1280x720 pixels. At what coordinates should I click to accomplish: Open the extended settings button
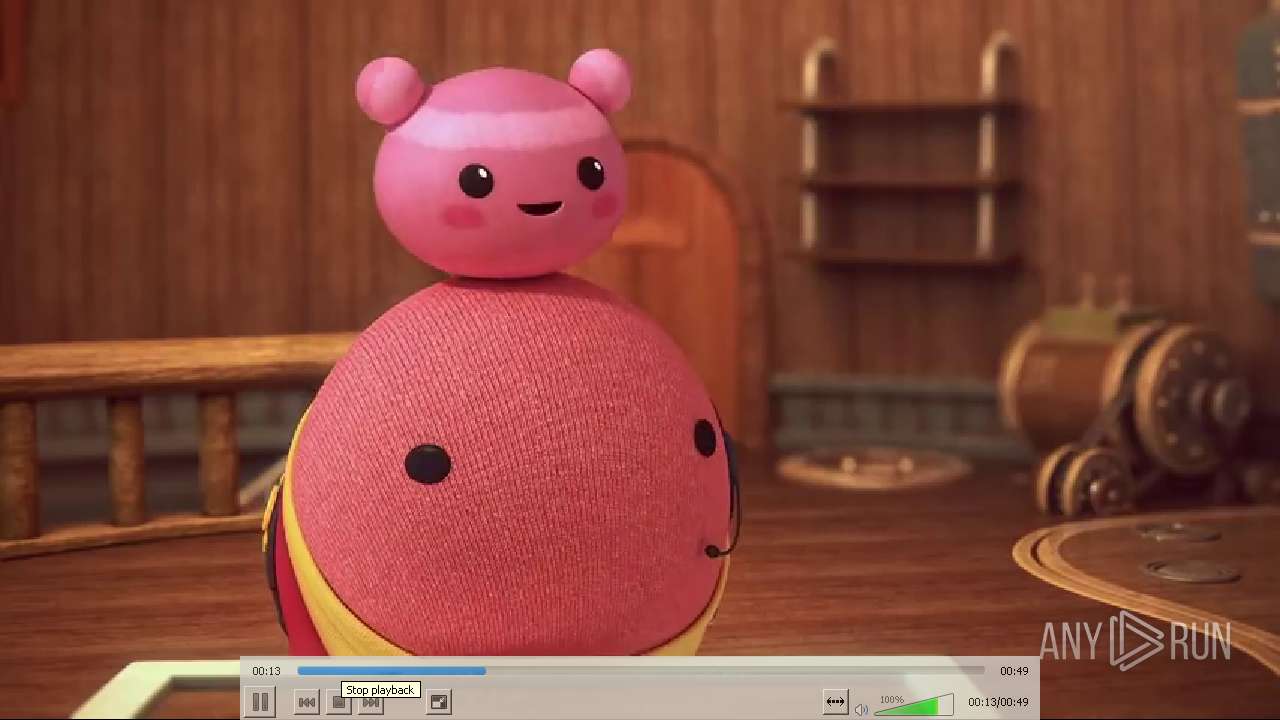click(835, 702)
